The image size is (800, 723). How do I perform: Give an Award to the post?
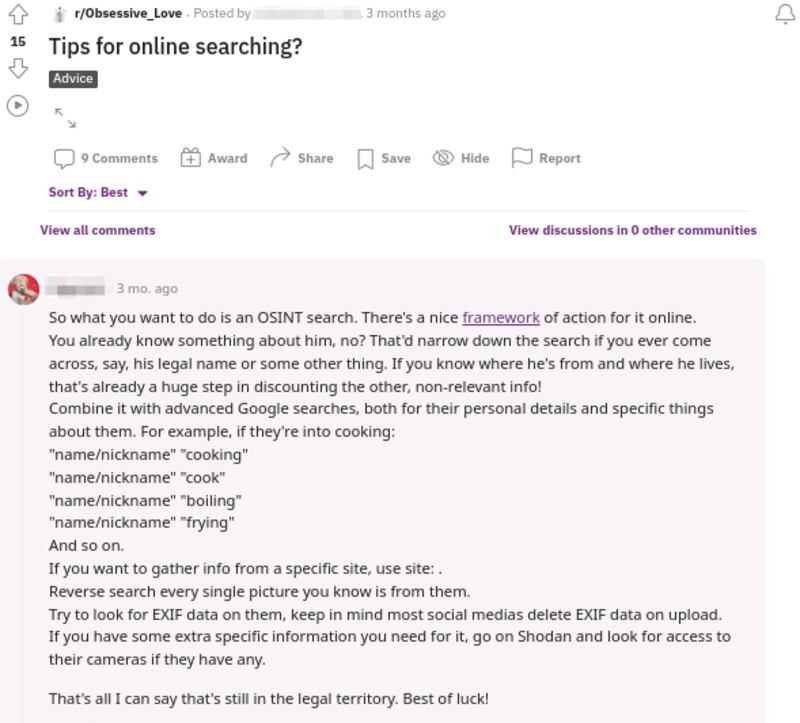click(x=213, y=158)
